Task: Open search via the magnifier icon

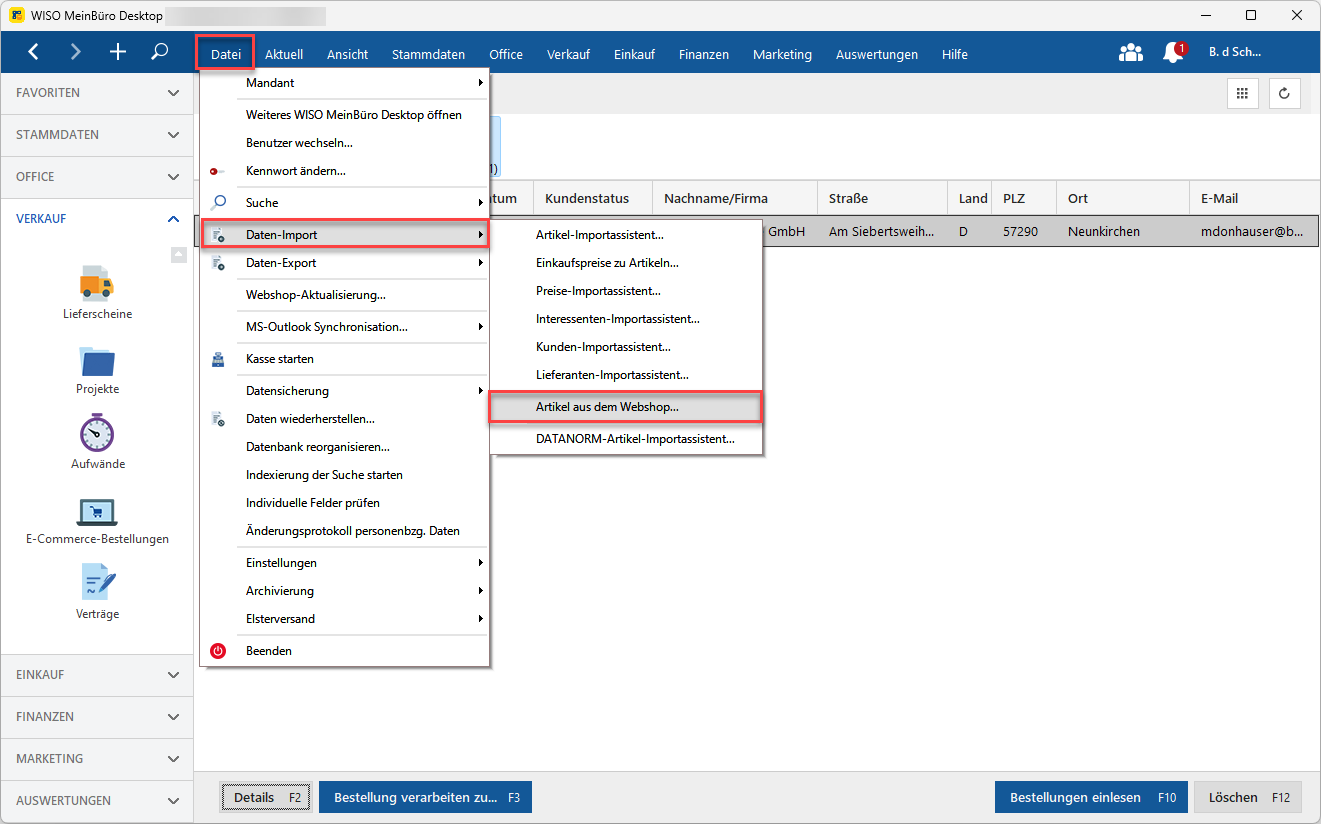Action: pyautogui.click(x=160, y=53)
